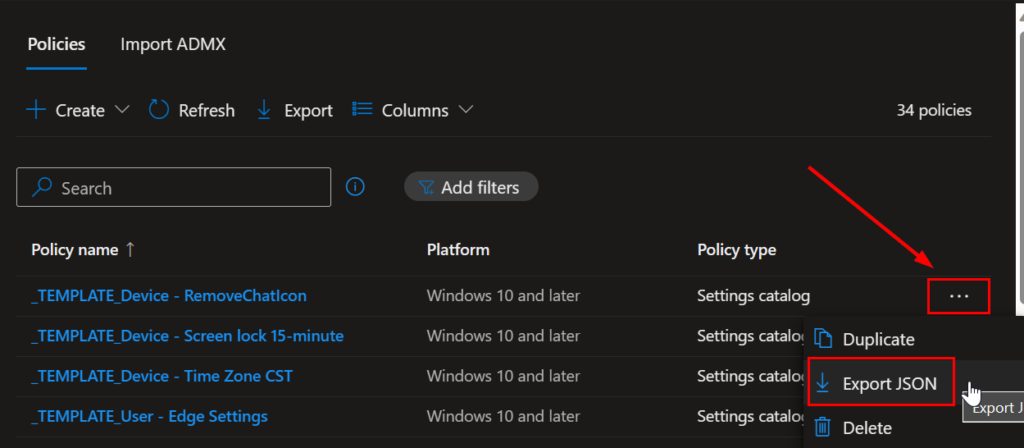Click the plus icon beside Create

coord(36,110)
